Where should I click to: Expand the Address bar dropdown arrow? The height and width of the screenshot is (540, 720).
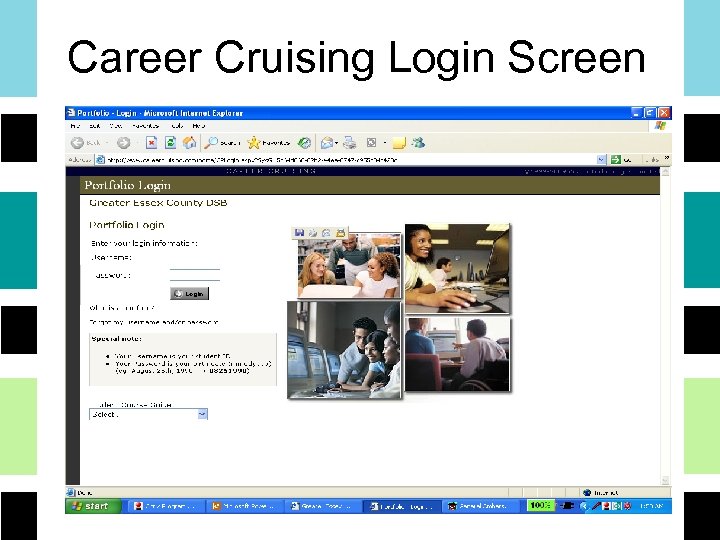tap(601, 160)
